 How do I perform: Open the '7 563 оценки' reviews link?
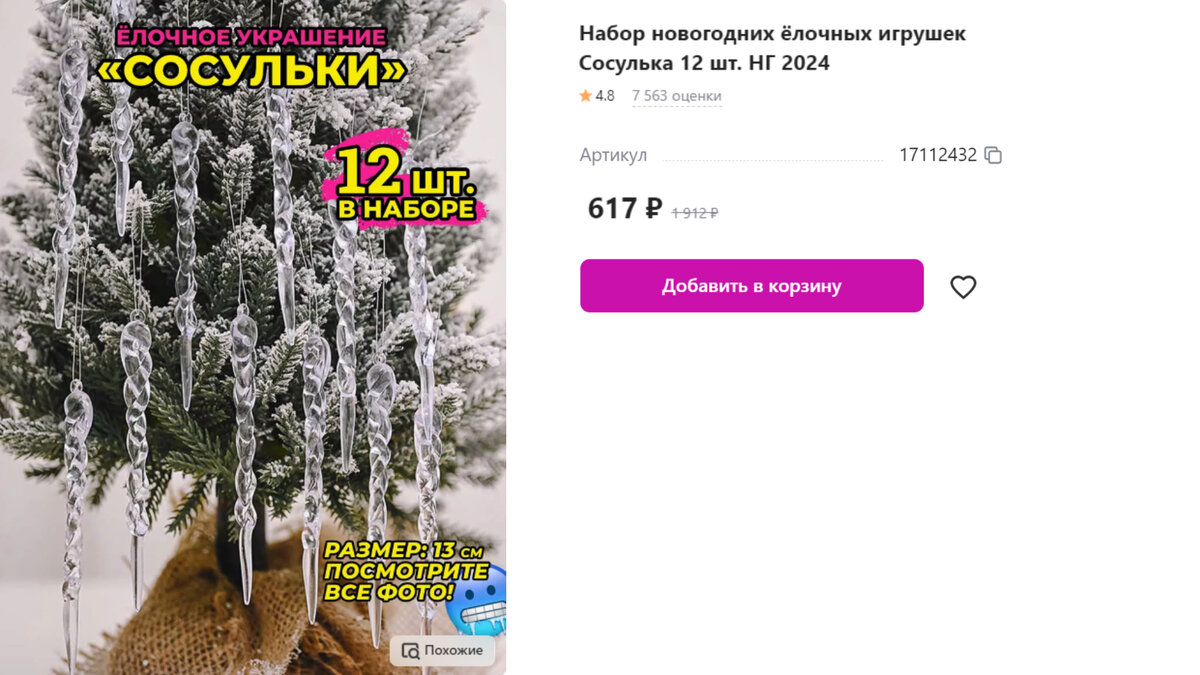(677, 96)
